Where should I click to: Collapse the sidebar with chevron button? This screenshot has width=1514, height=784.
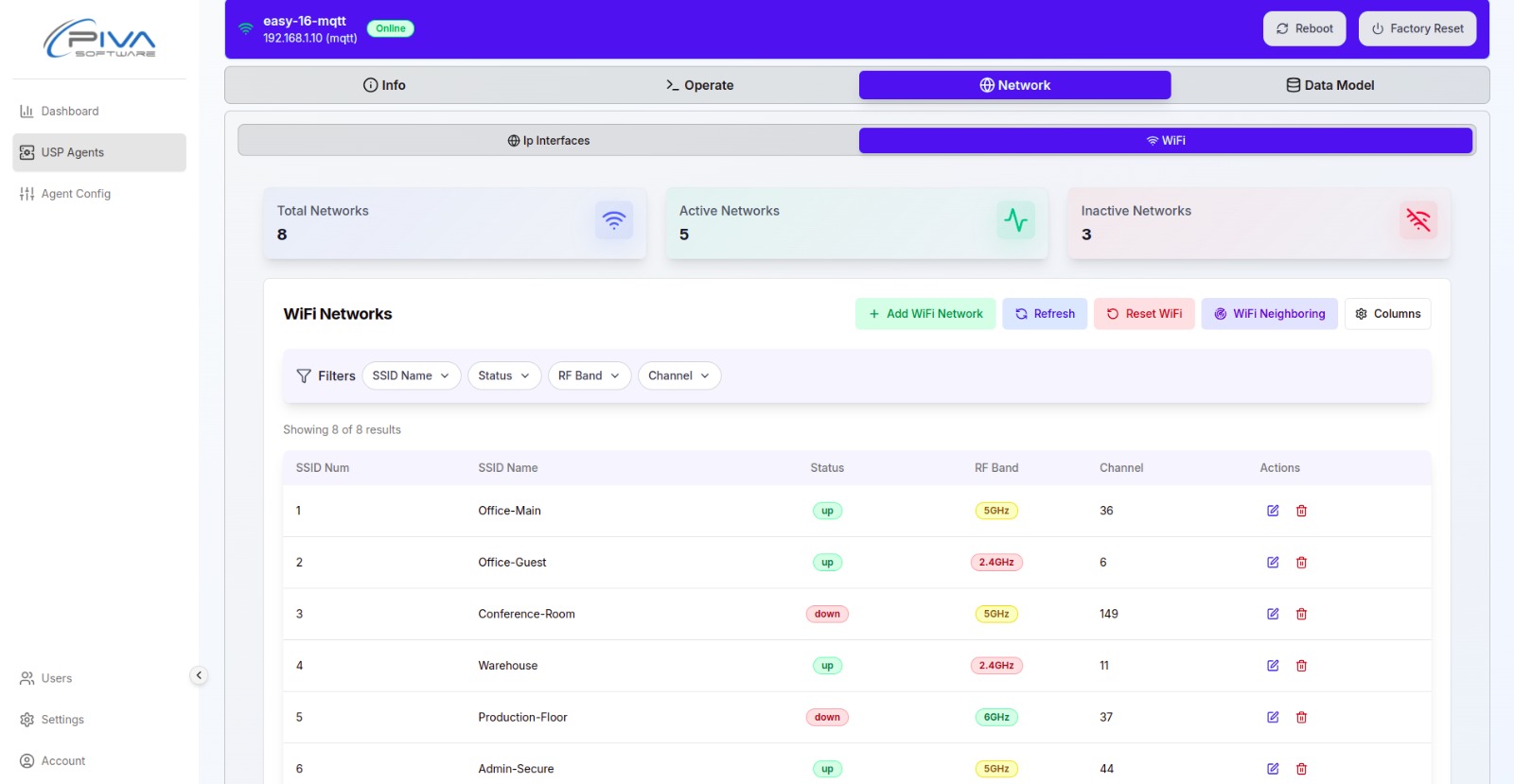click(x=199, y=675)
